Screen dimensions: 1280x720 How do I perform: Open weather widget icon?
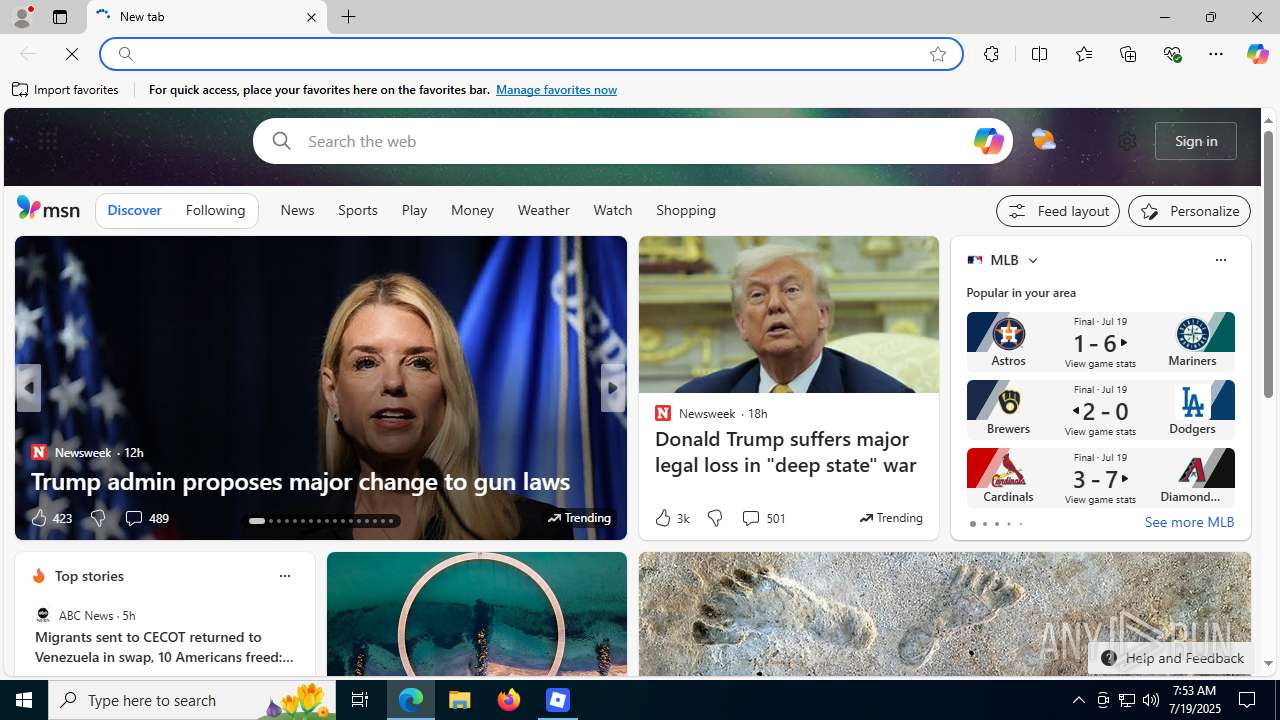1043,141
